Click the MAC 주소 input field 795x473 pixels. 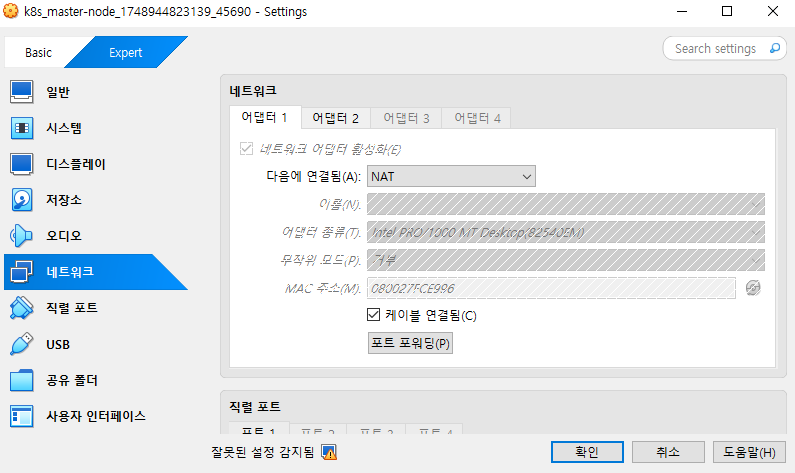pos(551,288)
